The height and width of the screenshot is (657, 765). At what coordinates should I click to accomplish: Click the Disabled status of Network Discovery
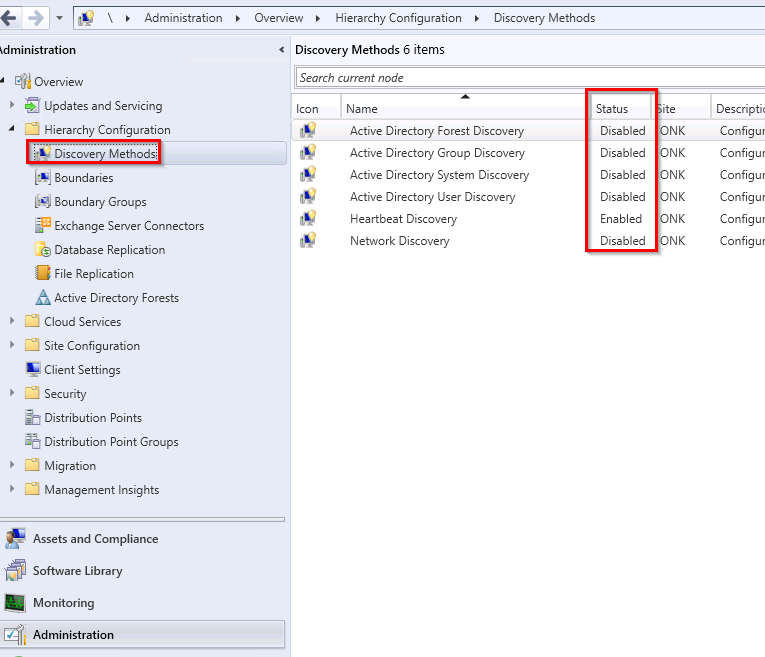point(623,240)
